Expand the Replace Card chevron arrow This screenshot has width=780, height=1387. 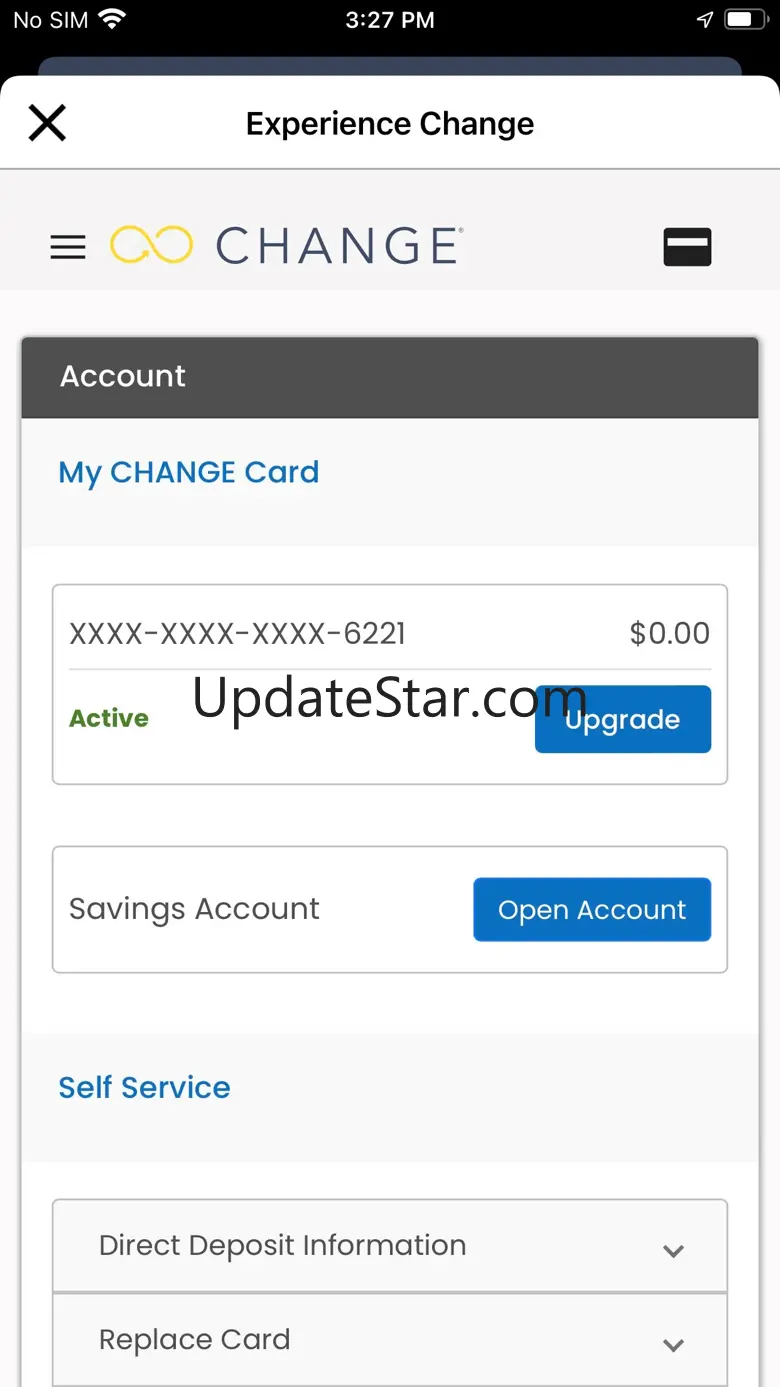point(674,1345)
